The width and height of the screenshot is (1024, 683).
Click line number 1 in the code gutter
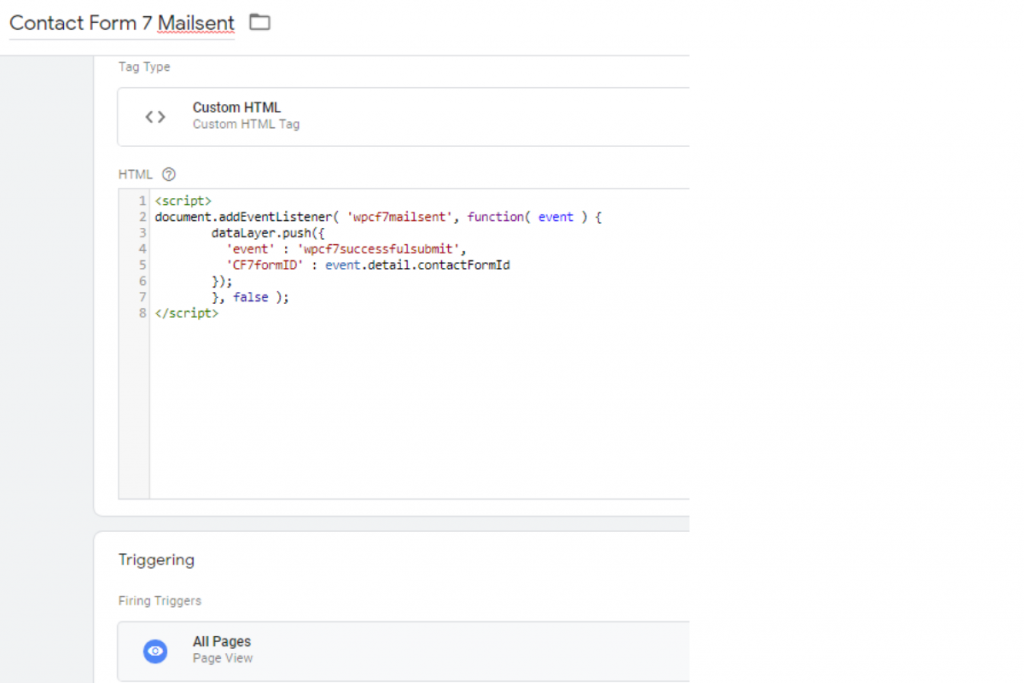point(140,200)
